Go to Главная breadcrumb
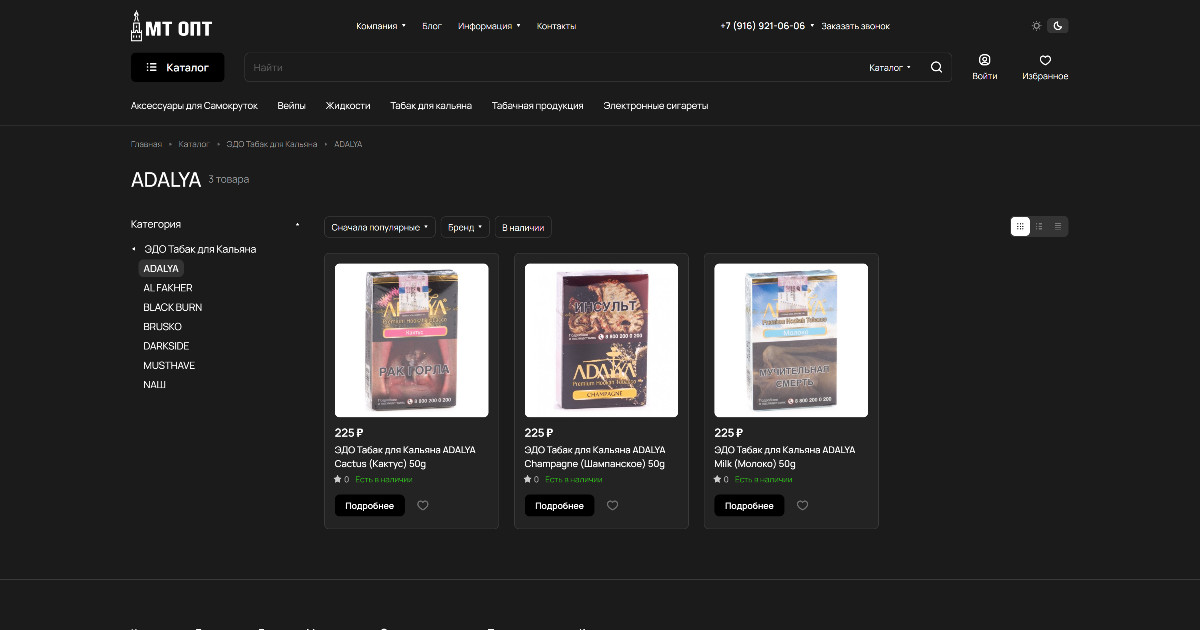Screen dimensions: 1200x630 coord(146,144)
